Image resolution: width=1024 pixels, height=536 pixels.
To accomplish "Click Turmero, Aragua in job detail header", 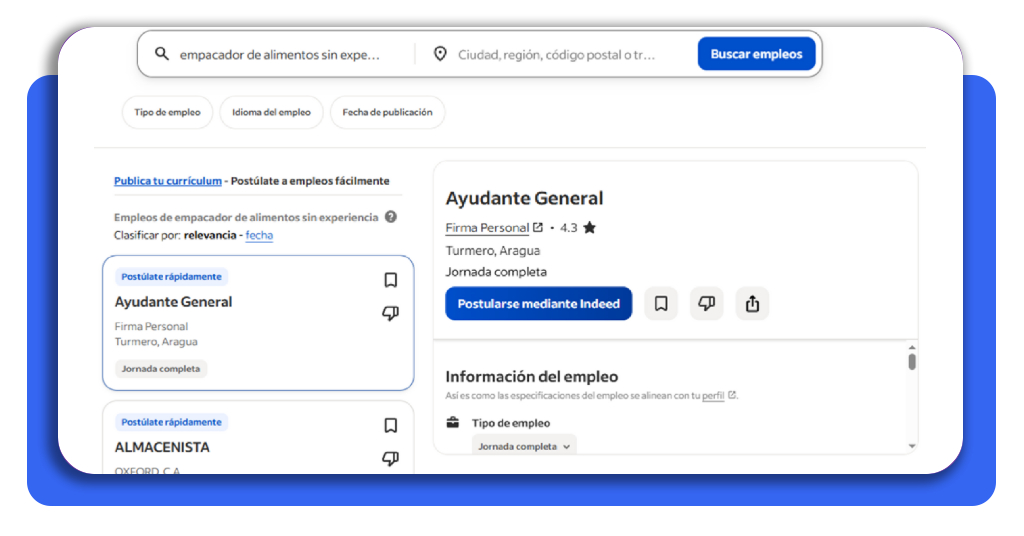I will point(493,251).
